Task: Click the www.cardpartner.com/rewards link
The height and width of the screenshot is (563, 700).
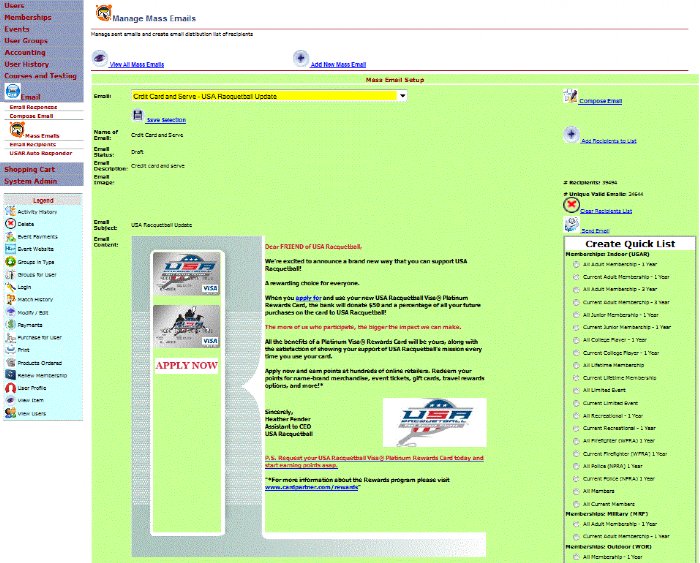Action: point(312,487)
